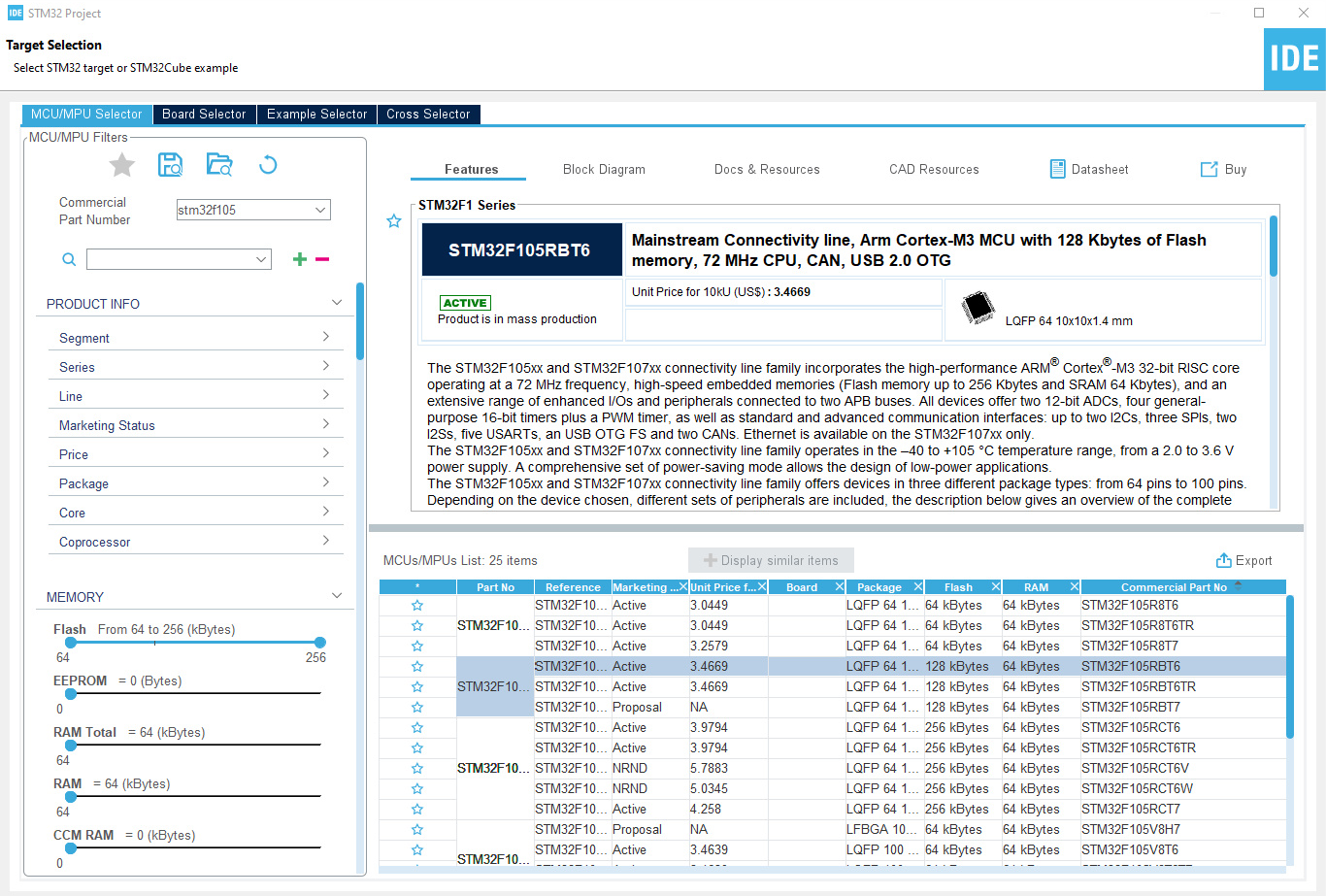Remove the Board column using its X
This screenshot has width=1326, height=896.
[x=840, y=587]
